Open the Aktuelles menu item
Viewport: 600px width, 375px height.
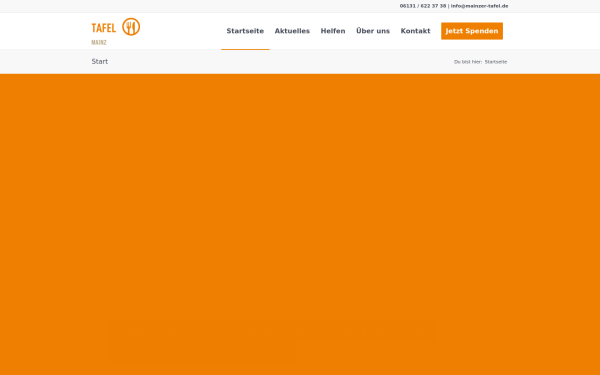coord(292,31)
